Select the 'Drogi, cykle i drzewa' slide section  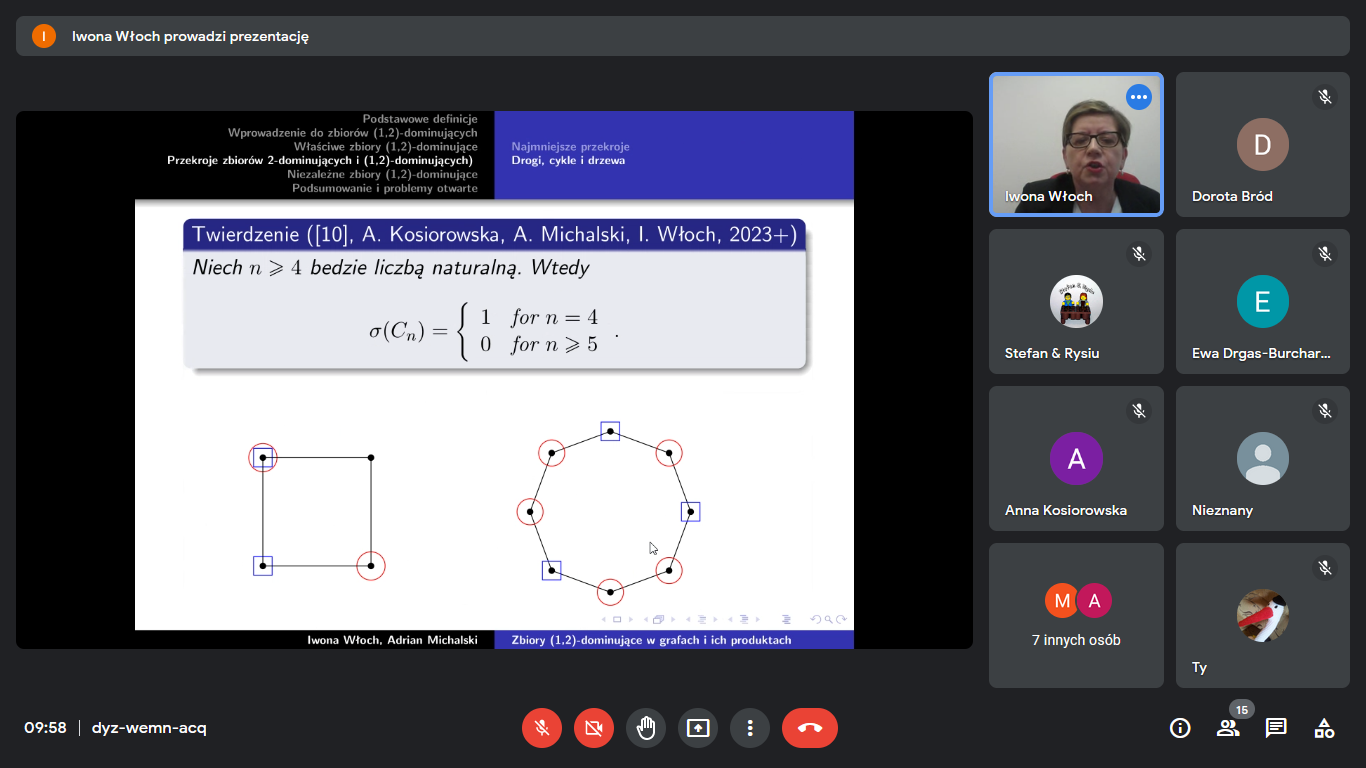568,160
